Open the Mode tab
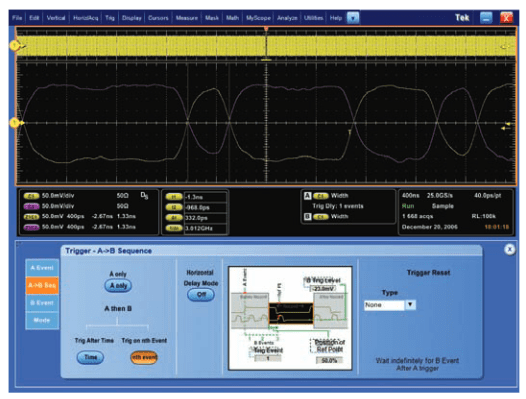526x399 pixels. coord(42,320)
